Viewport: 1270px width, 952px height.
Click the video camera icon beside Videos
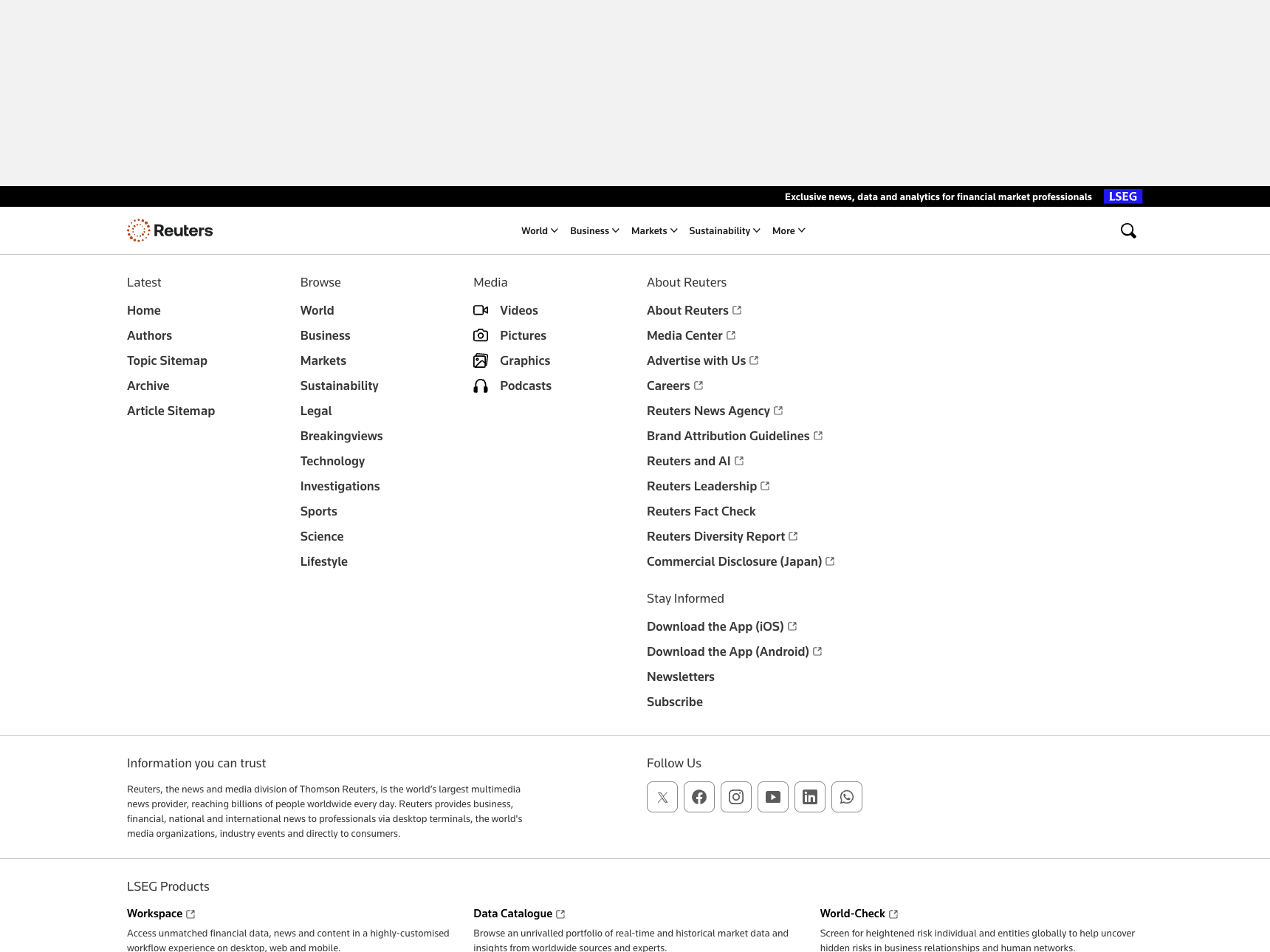481,310
